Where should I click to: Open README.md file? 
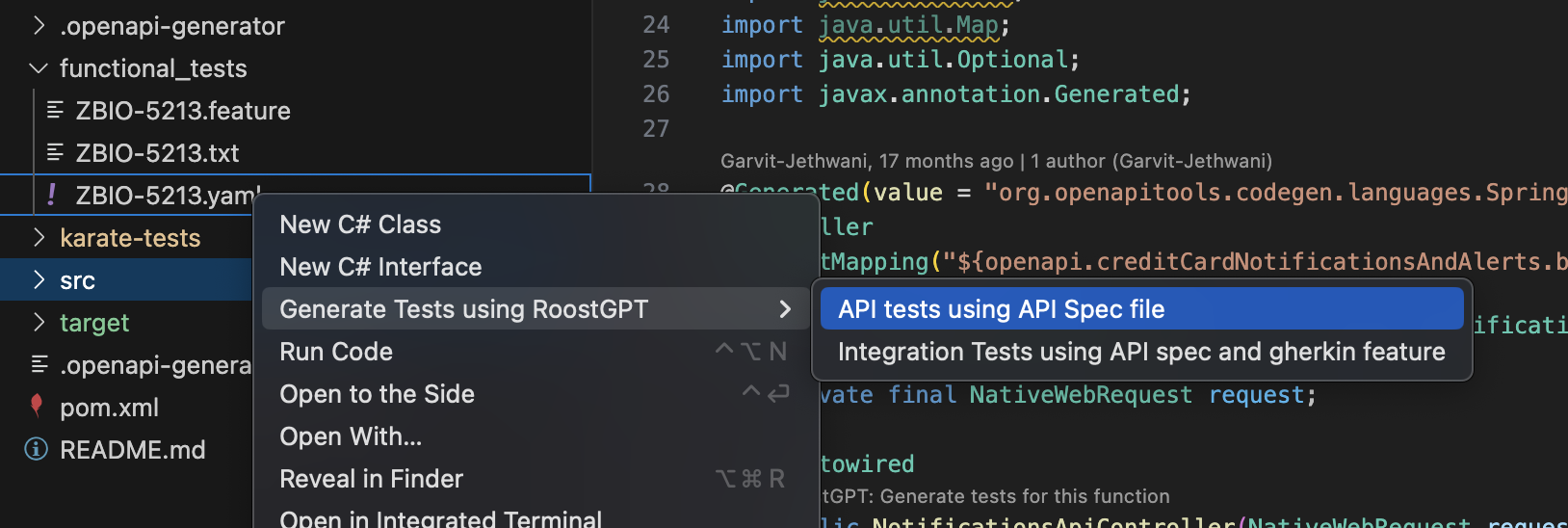click(133, 450)
